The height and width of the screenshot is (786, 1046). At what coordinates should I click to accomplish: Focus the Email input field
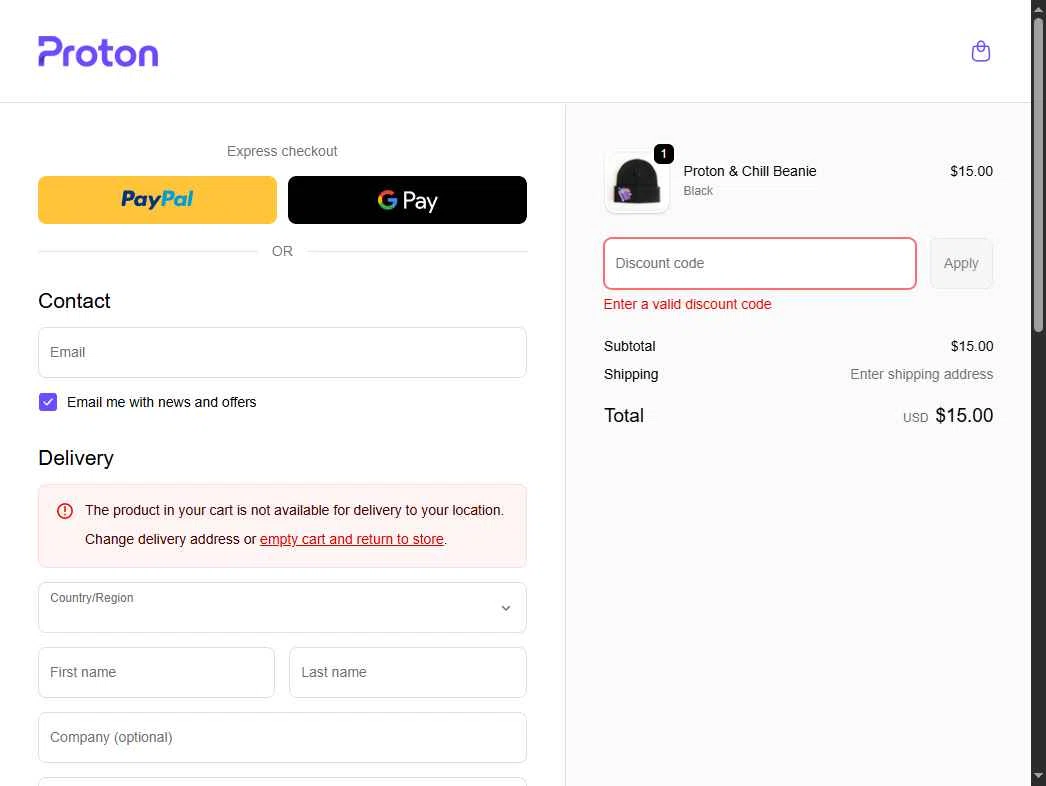click(x=282, y=352)
